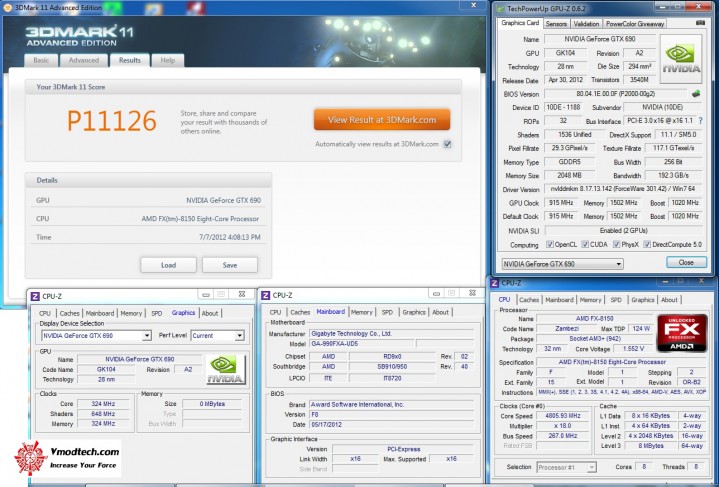Open the PowerColor Giveaway tab
This screenshot has height=487, width=719.
pos(635,24)
